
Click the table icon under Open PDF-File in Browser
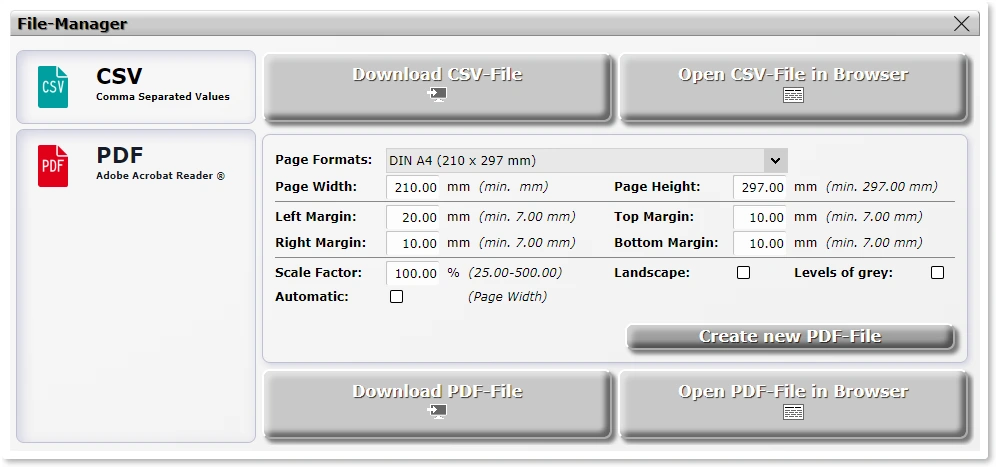click(x=793, y=412)
